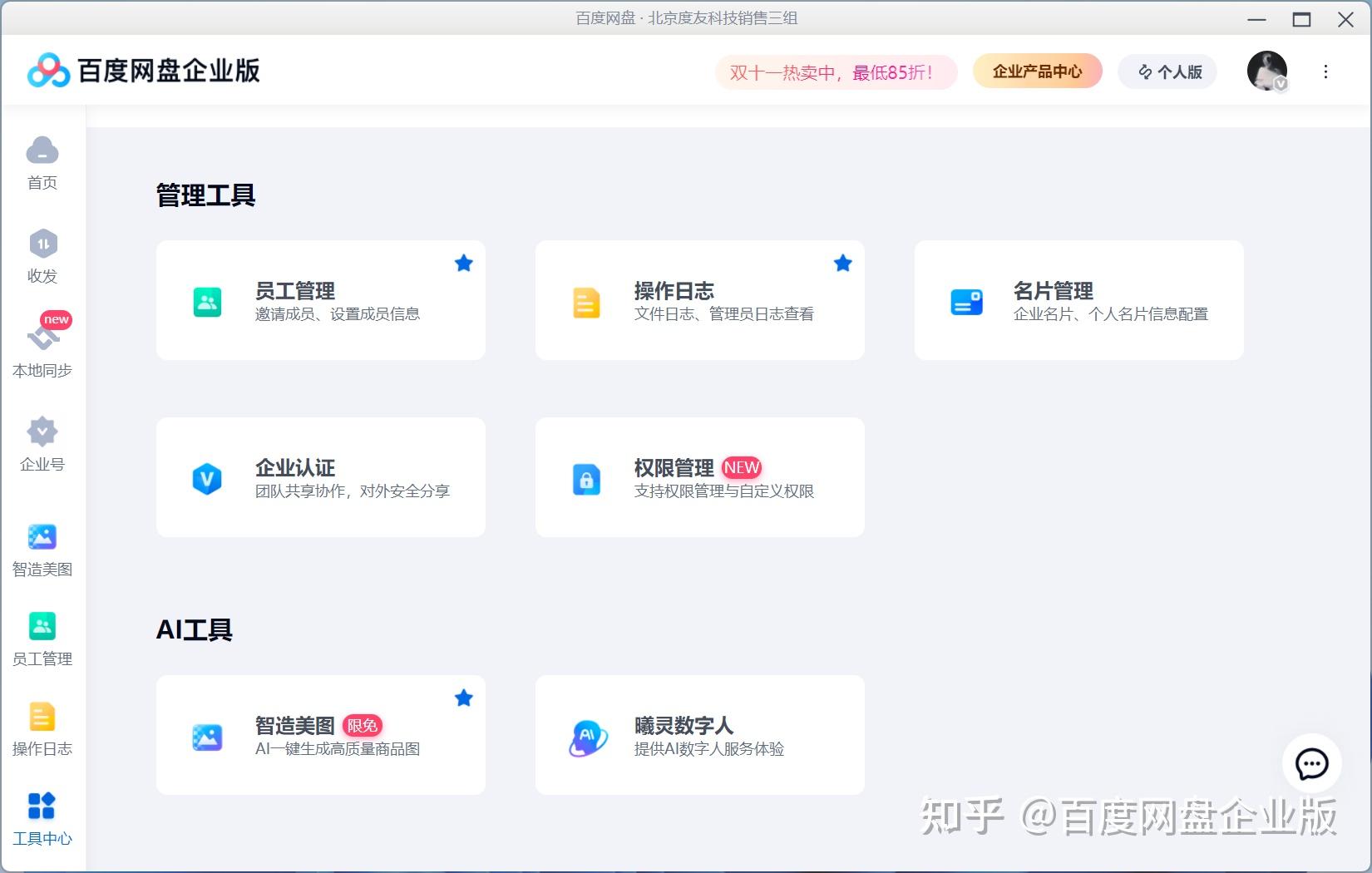Unstar the 智造美图 card favorite
Image resolution: width=1372 pixels, height=873 pixels.
click(464, 698)
